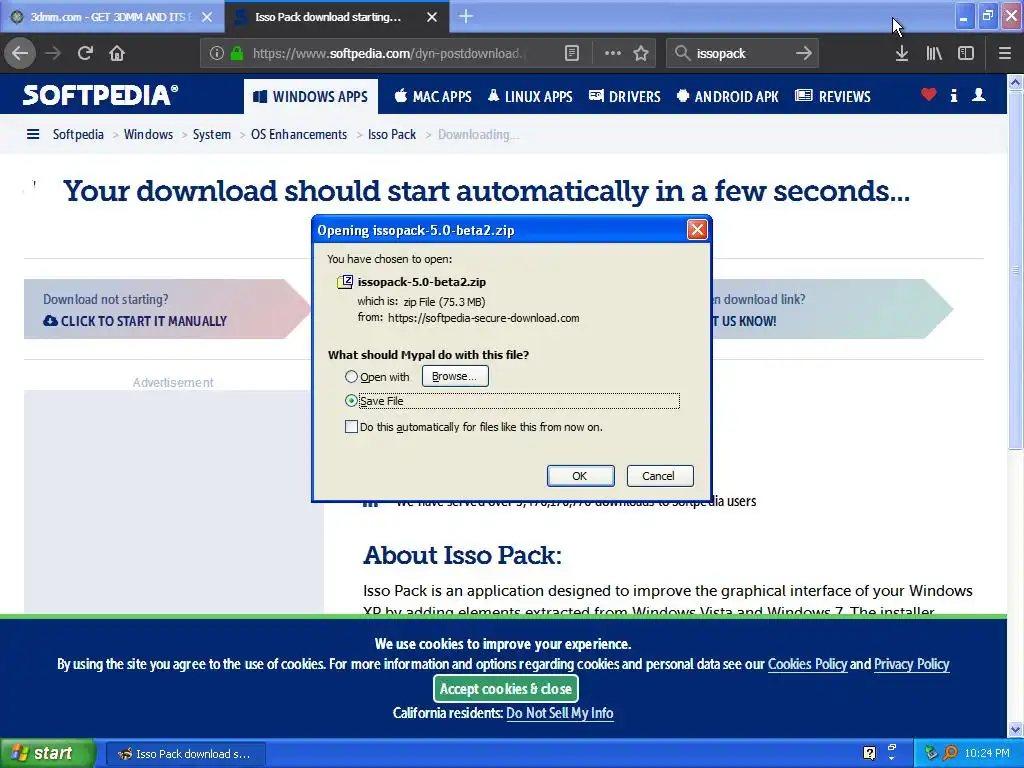Open the Softpedia breadcrumb hamburger menu
This screenshot has width=1024, height=768.
pos(33,135)
